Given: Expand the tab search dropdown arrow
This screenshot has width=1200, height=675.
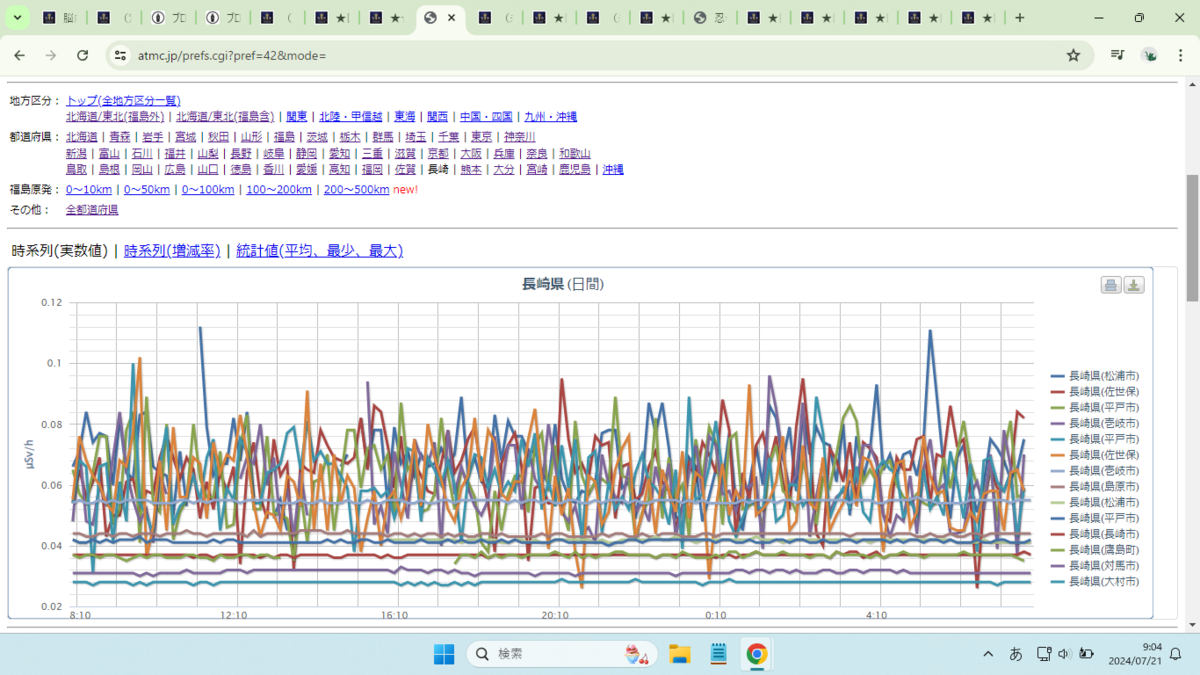Looking at the screenshot, I should [17, 18].
